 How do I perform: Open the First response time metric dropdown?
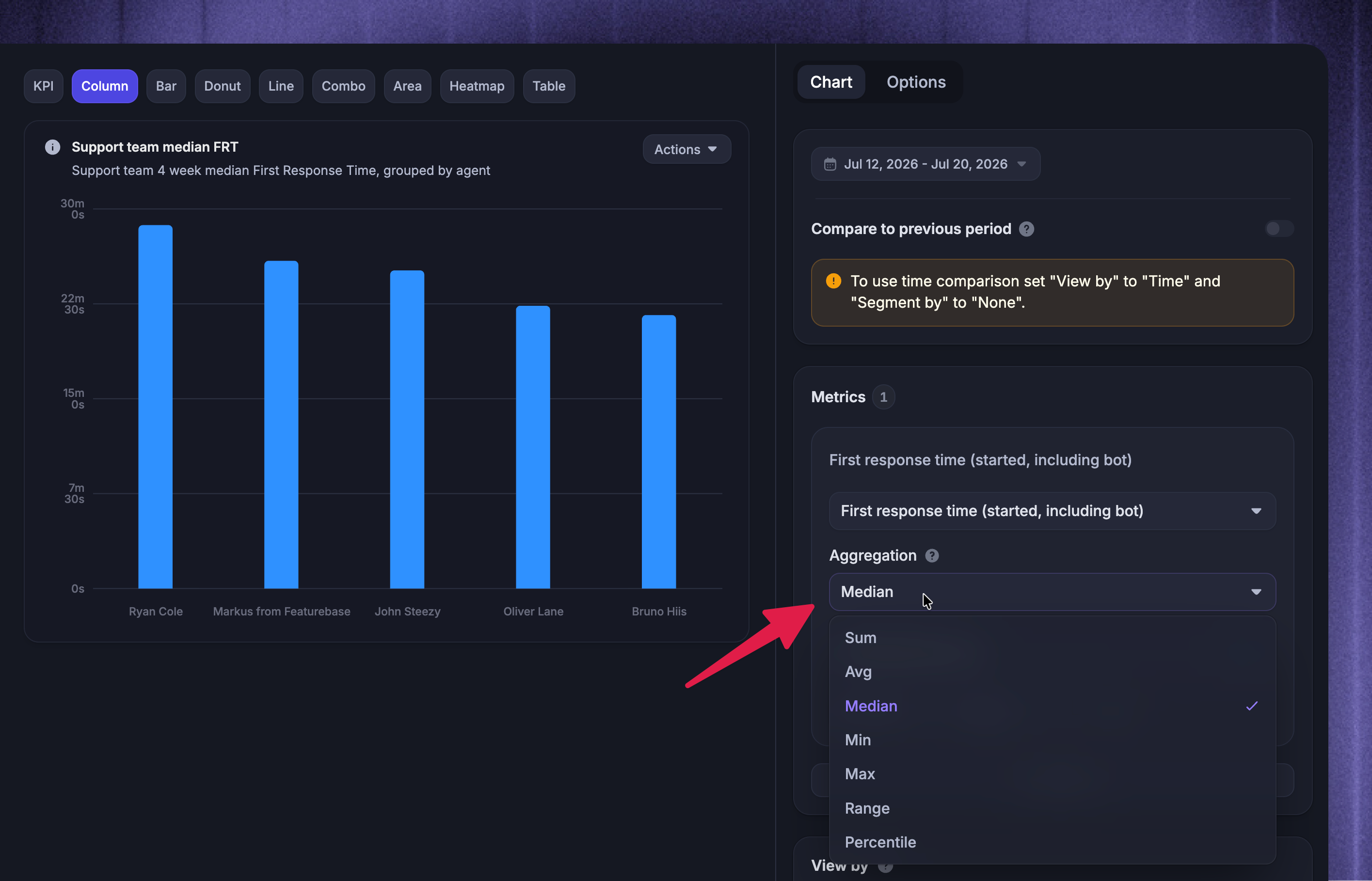pyautogui.click(x=1052, y=511)
